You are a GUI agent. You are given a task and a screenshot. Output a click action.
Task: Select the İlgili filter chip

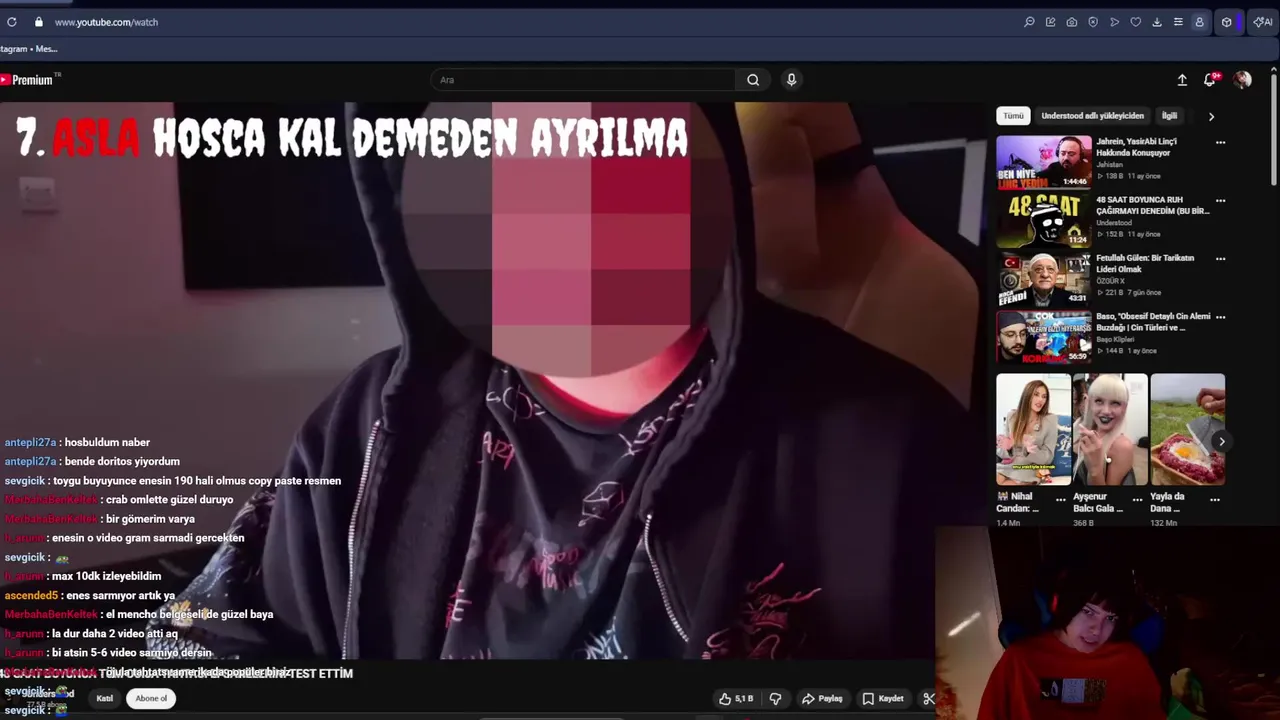pyautogui.click(x=1169, y=116)
